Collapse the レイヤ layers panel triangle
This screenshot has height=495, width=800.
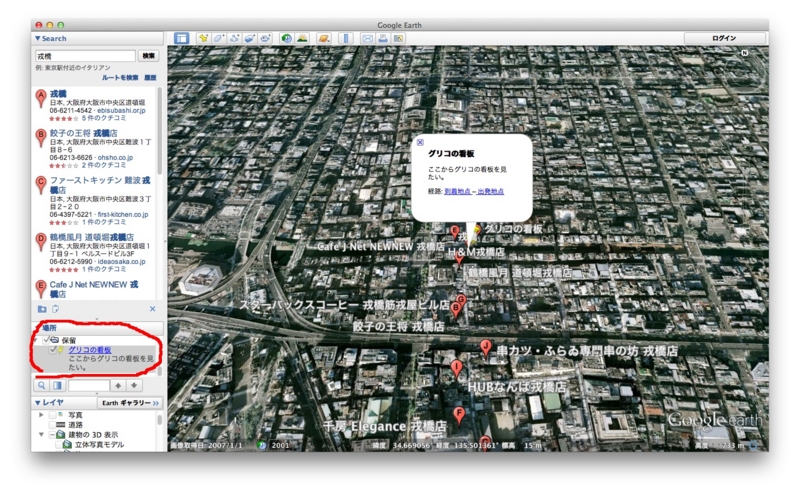[38, 403]
